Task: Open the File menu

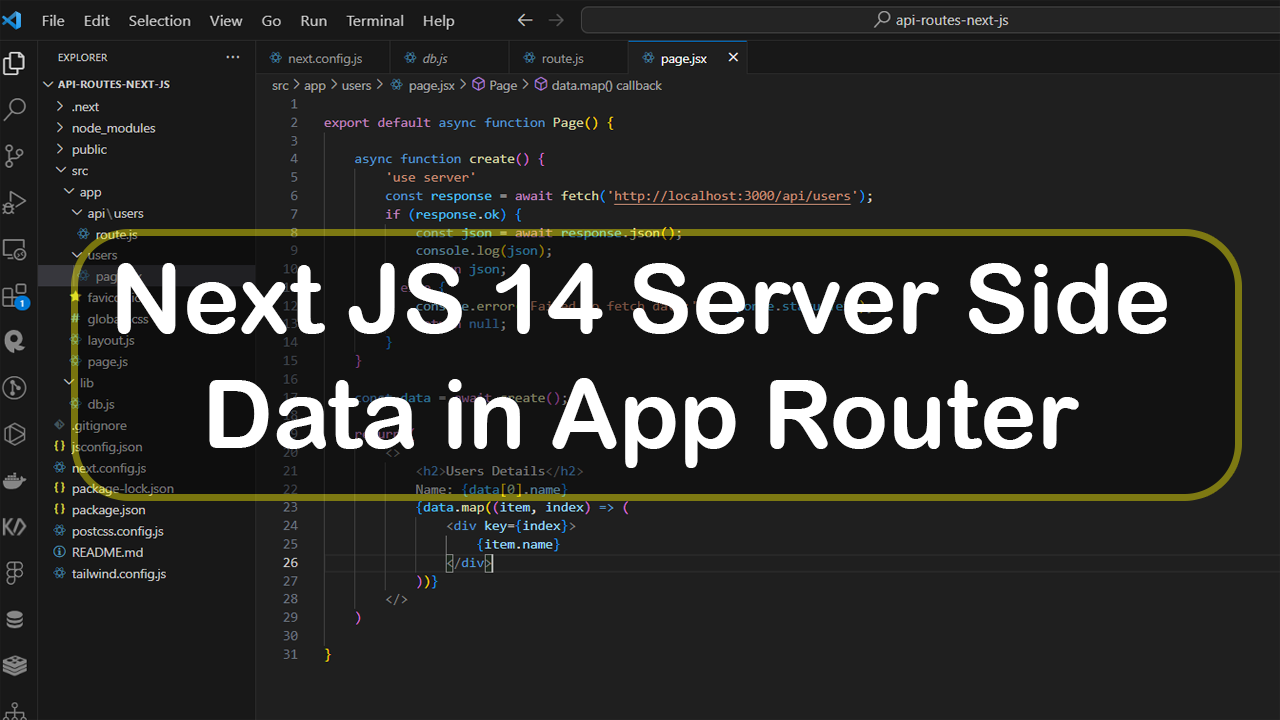Action: click(53, 20)
